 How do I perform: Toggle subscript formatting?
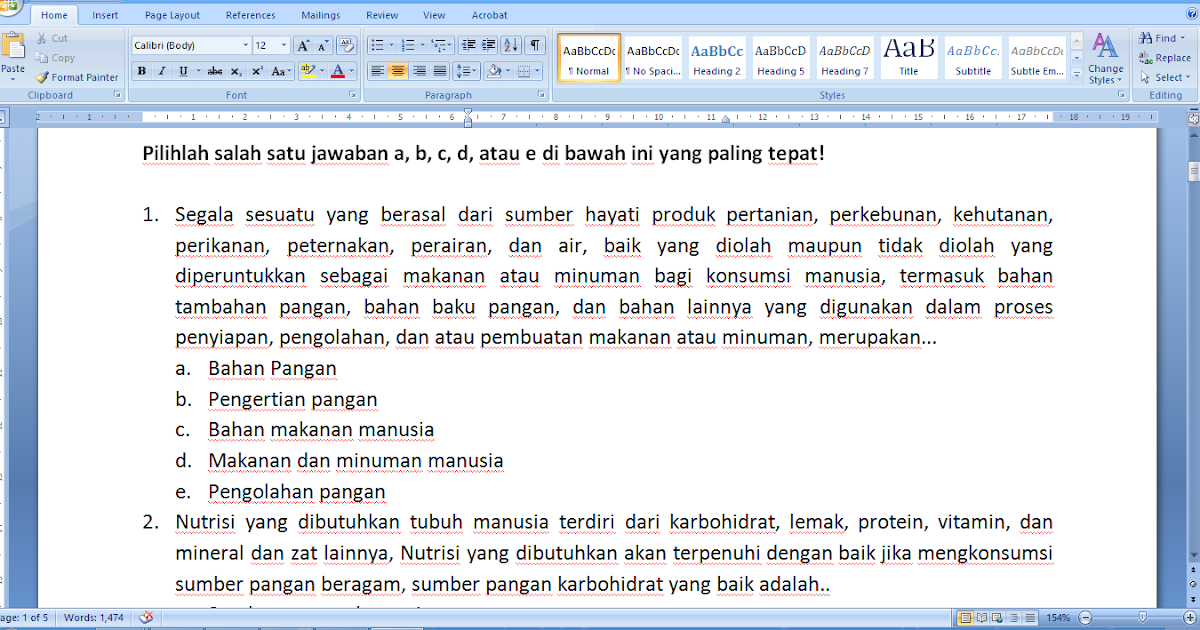point(236,70)
